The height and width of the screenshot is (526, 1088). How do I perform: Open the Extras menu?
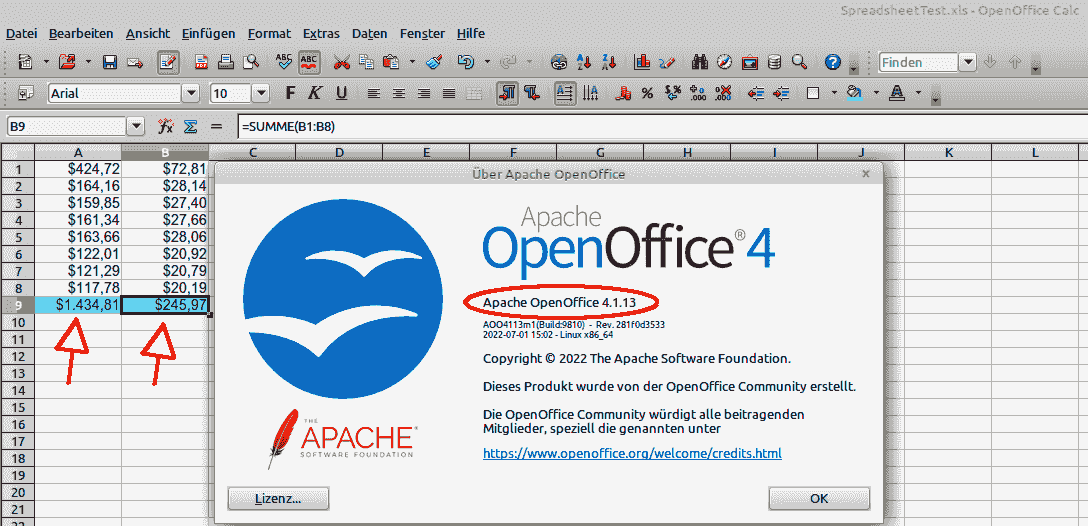pyautogui.click(x=321, y=33)
